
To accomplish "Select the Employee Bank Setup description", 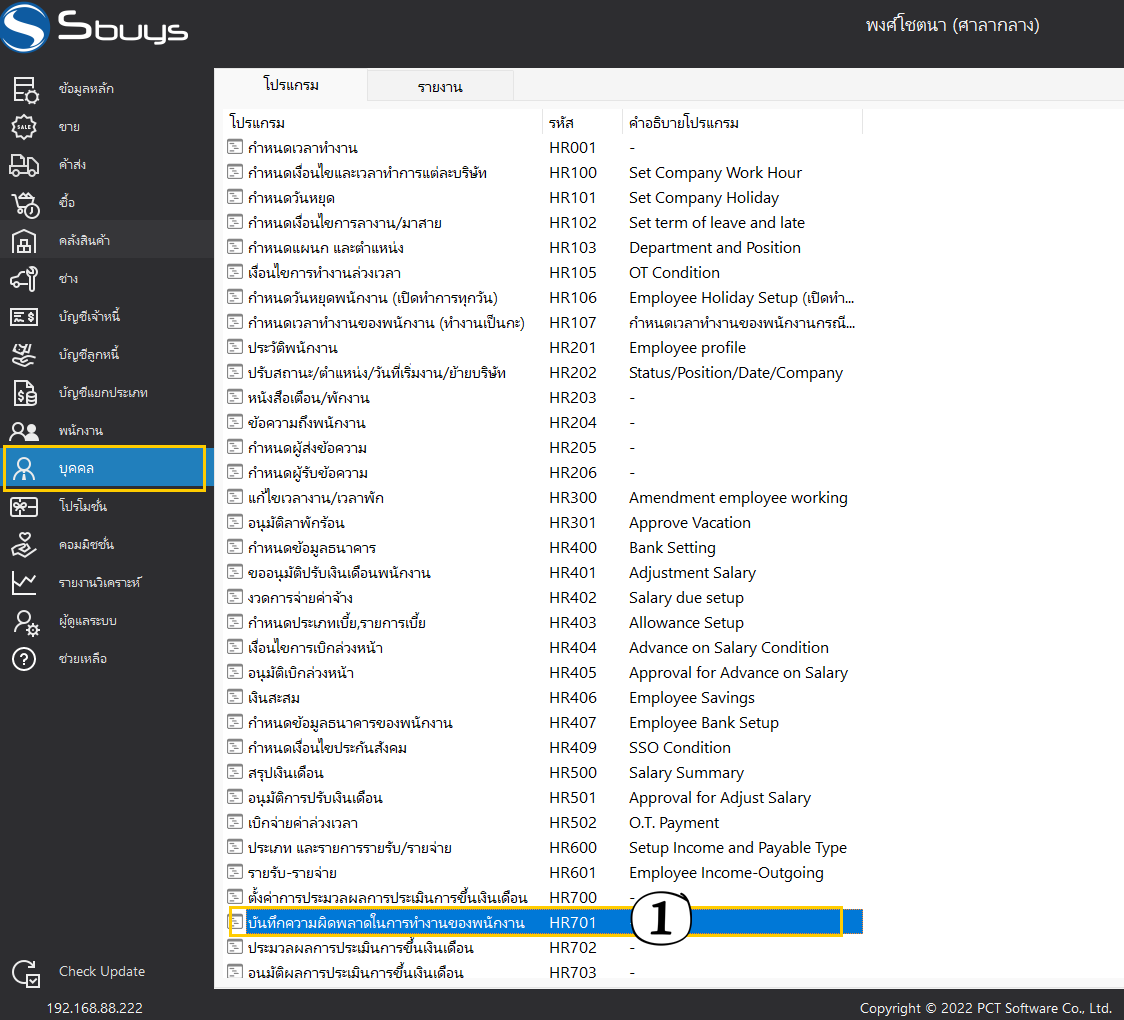I will [703, 723].
